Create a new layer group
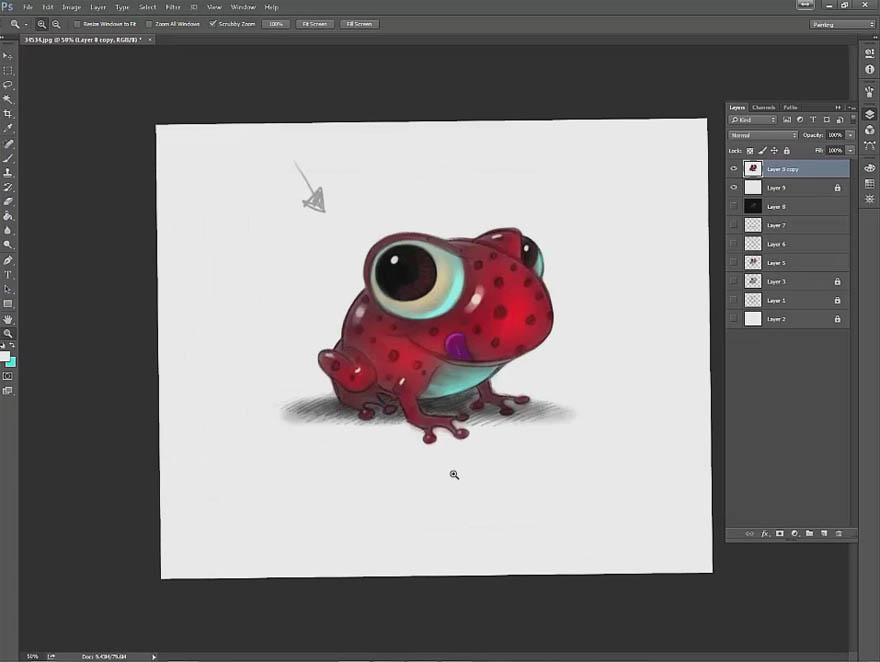The height and width of the screenshot is (662, 880). coord(809,534)
